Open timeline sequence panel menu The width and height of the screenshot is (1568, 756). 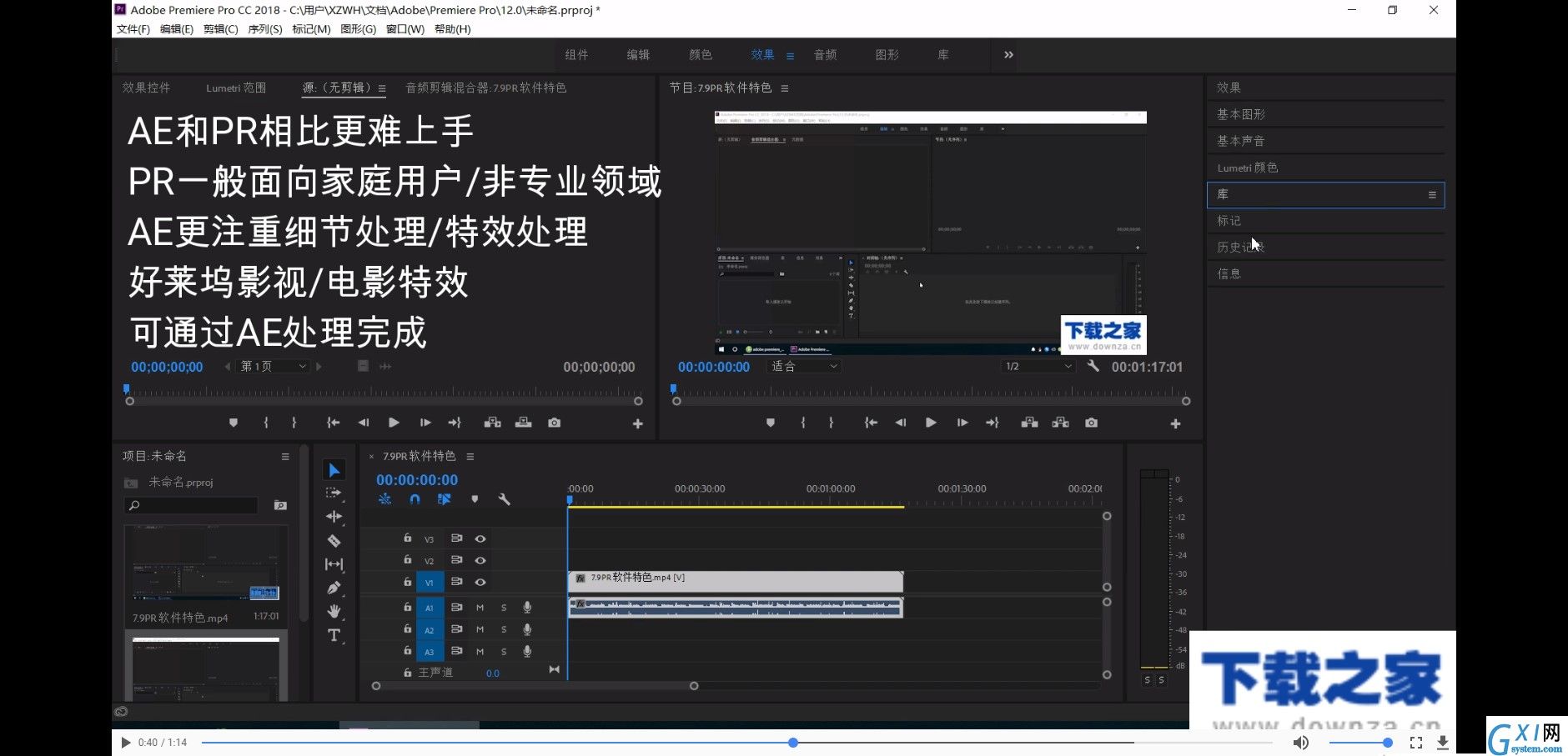coord(470,457)
